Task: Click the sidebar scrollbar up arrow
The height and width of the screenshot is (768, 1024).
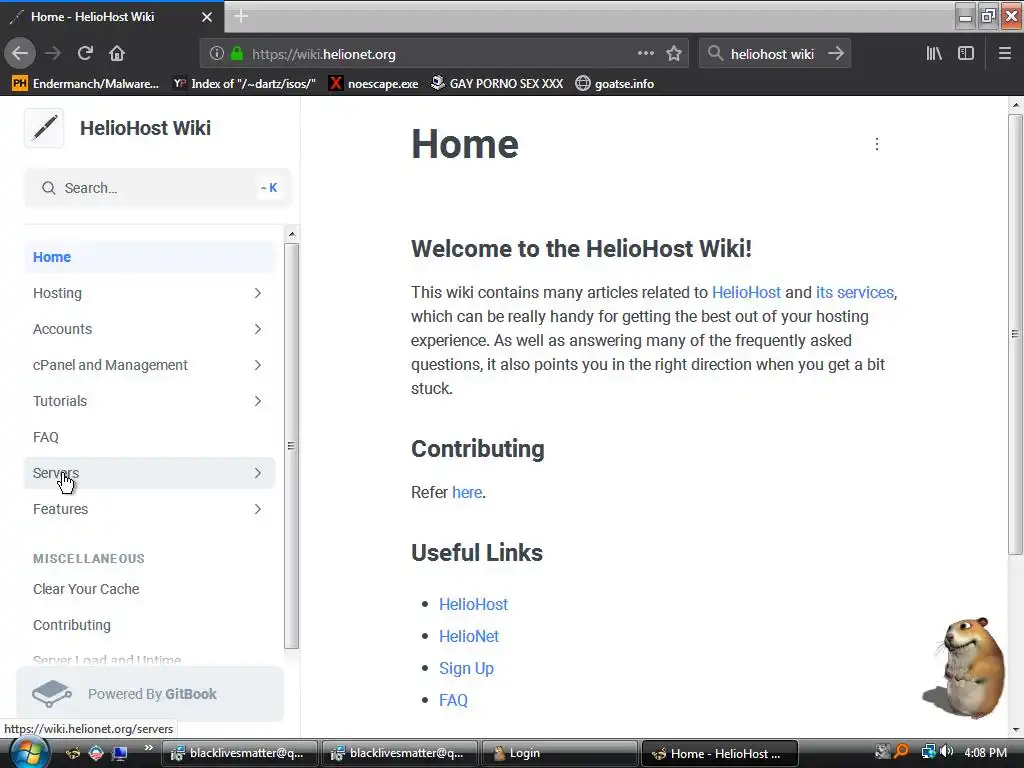Action: pyautogui.click(x=292, y=234)
